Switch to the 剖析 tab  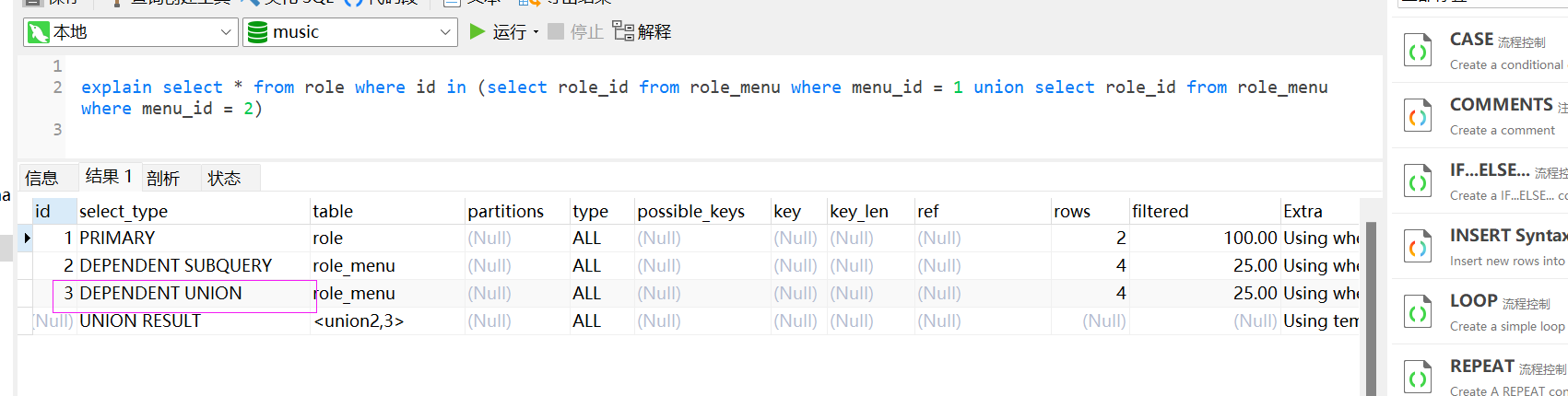pyautogui.click(x=163, y=178)
